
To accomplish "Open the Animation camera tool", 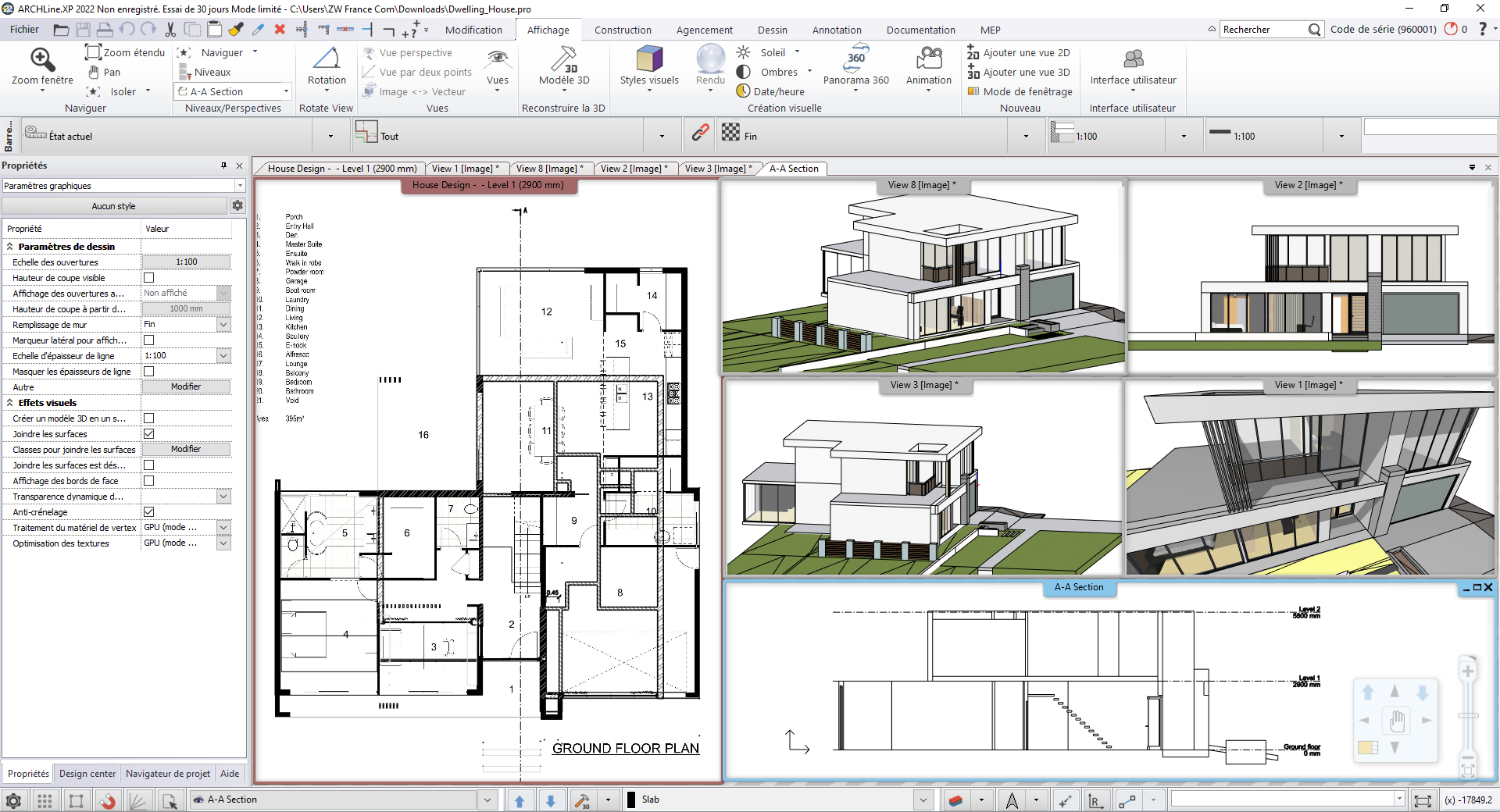I will pyautogui.click(x=928, y=59).
